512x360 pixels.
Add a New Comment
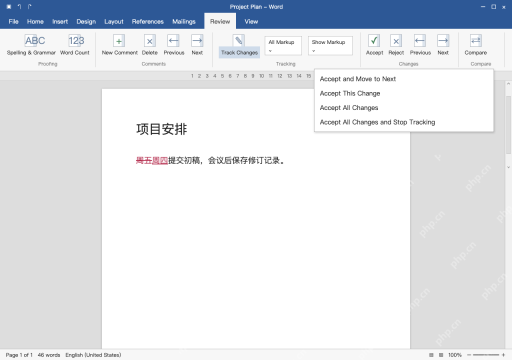point(119,45)
